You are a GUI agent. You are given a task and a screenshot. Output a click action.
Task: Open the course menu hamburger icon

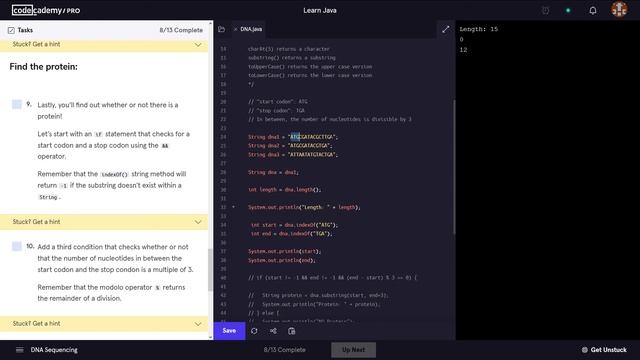tap(20, 350)
